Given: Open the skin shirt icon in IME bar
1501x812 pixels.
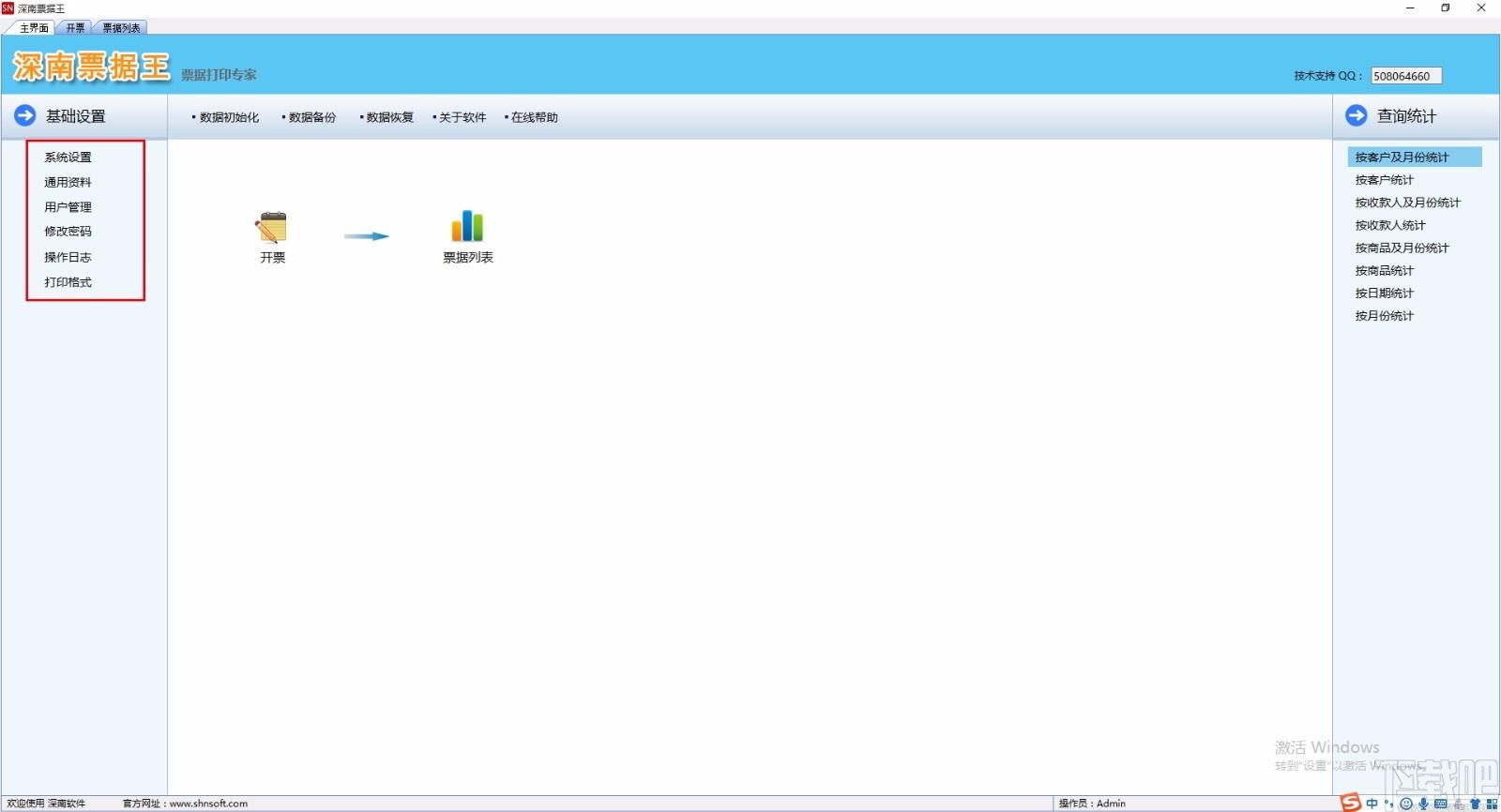Looking at the screenshot, I should (x=1475, y=804).
